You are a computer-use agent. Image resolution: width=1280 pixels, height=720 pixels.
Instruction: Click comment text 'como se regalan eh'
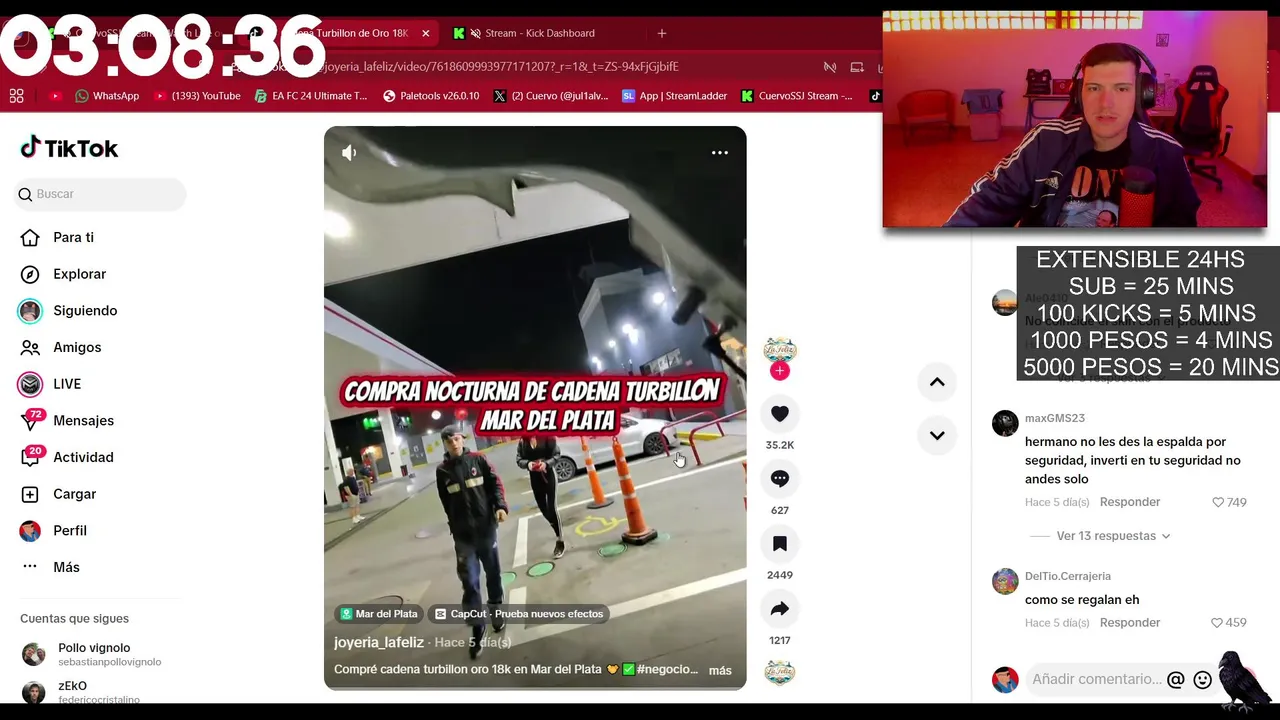pyautogui.click(x=1082, y=600)
